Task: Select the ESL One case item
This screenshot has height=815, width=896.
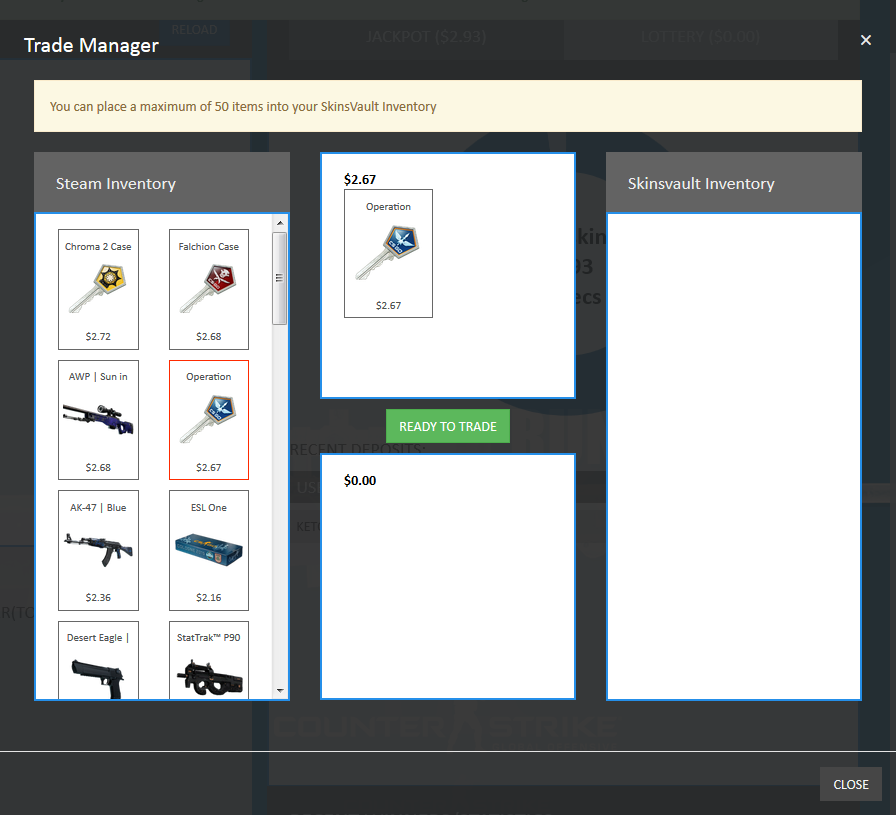Action: 209,550
